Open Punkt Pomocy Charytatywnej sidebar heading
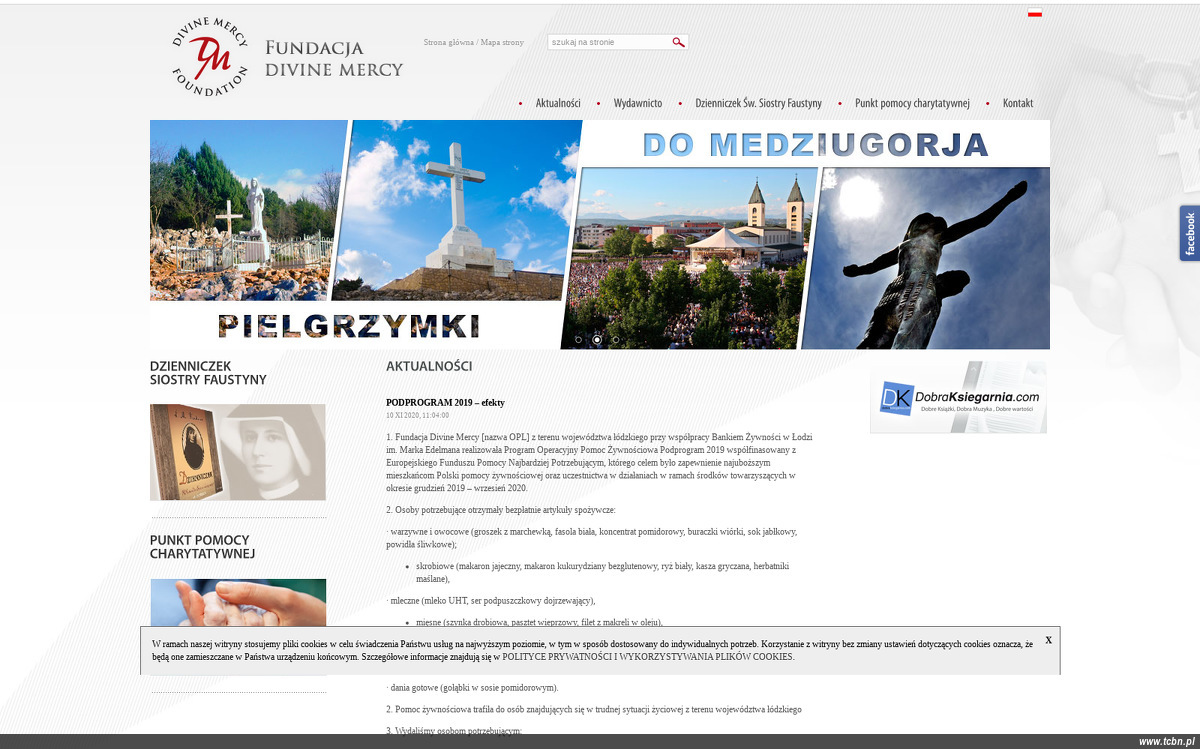This screenshot has width=1200, height=749. pyautogui.click(x=203, y=547)
